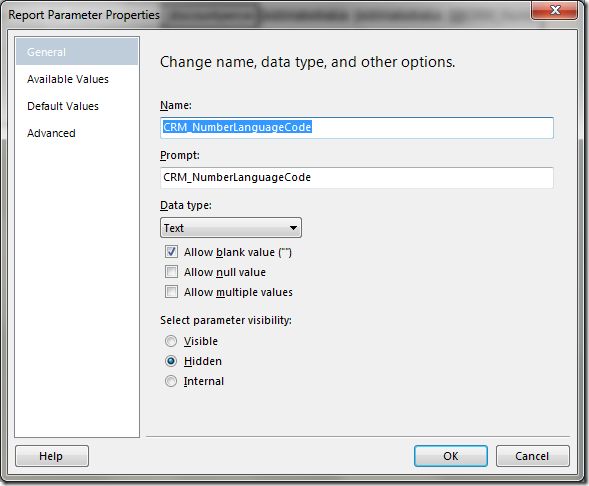Confirm with the OK button
Screen dimensions: 589x486
coord(451,456)
